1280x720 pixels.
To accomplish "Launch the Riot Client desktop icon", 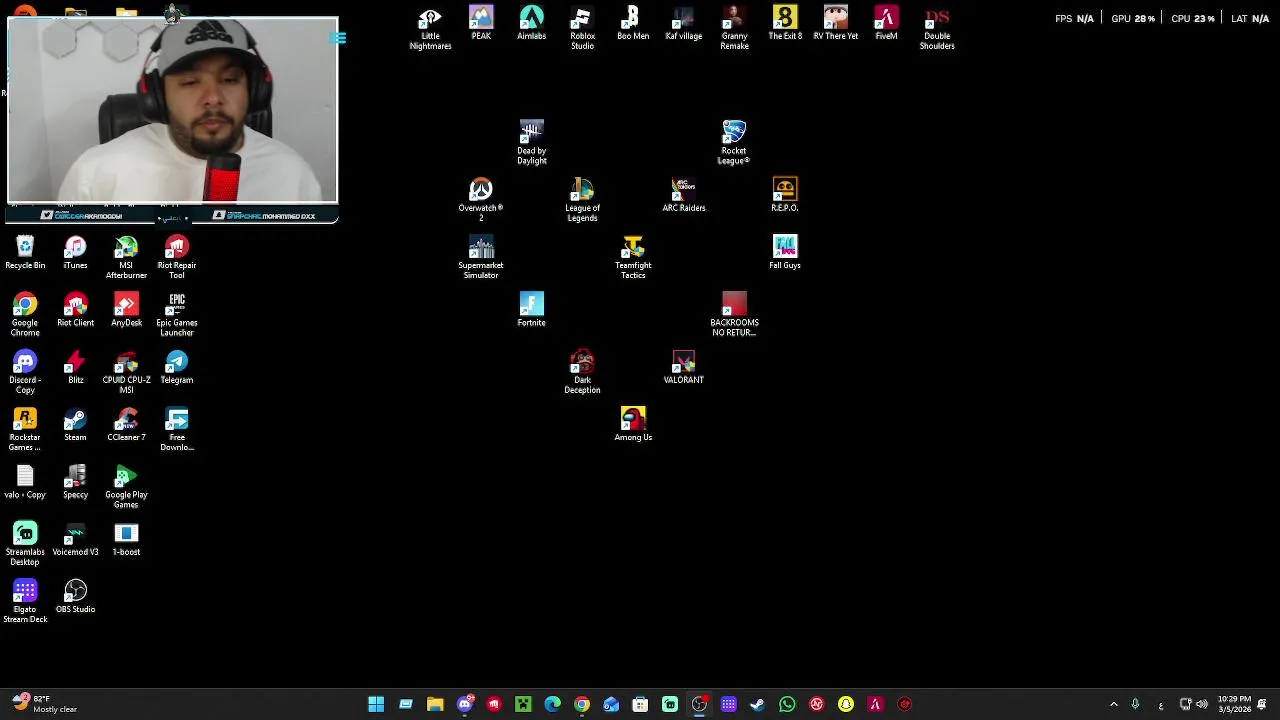I will pyautogui.click(x=75, y=311).
